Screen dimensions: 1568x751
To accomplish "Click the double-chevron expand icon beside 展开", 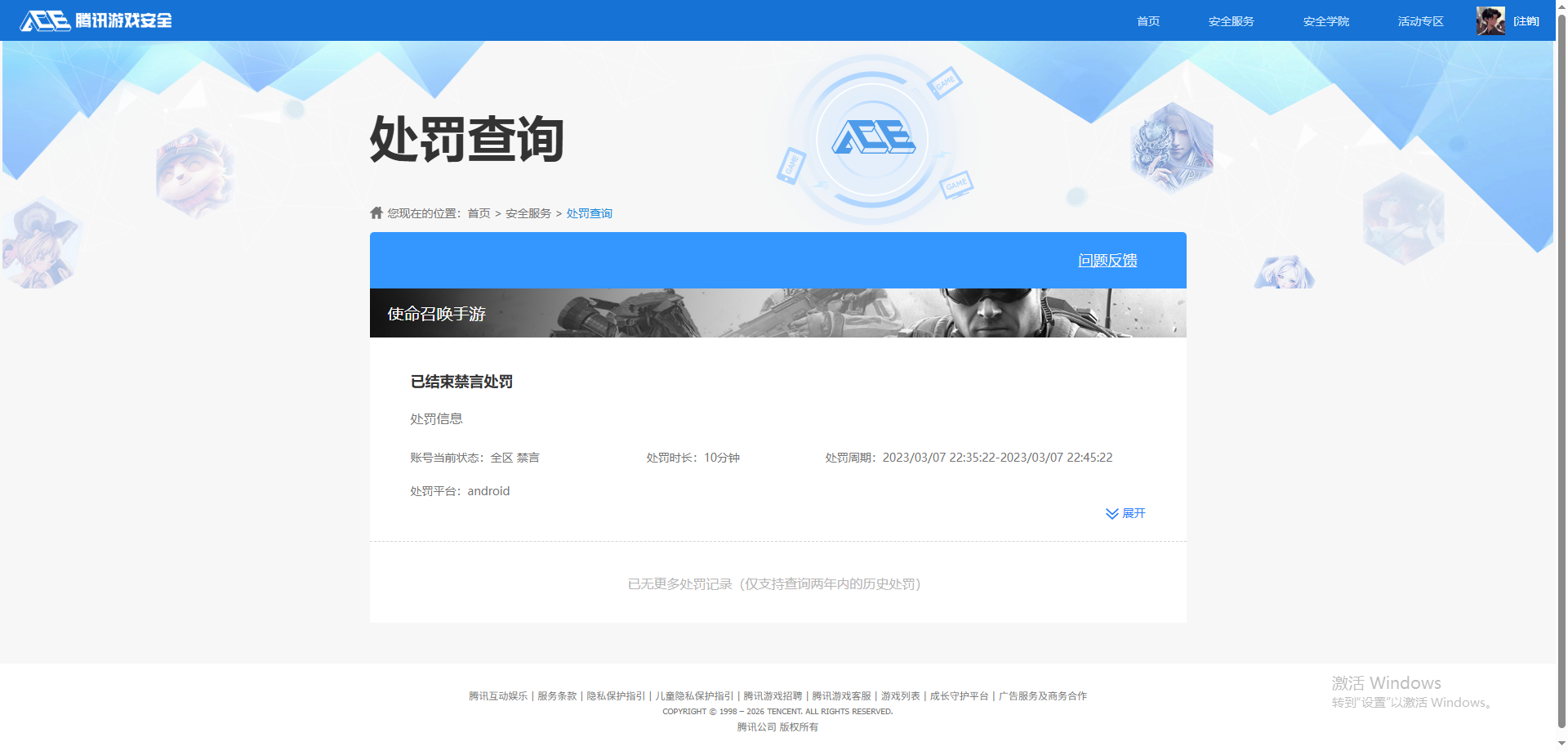I will [x=1111, y=513].
